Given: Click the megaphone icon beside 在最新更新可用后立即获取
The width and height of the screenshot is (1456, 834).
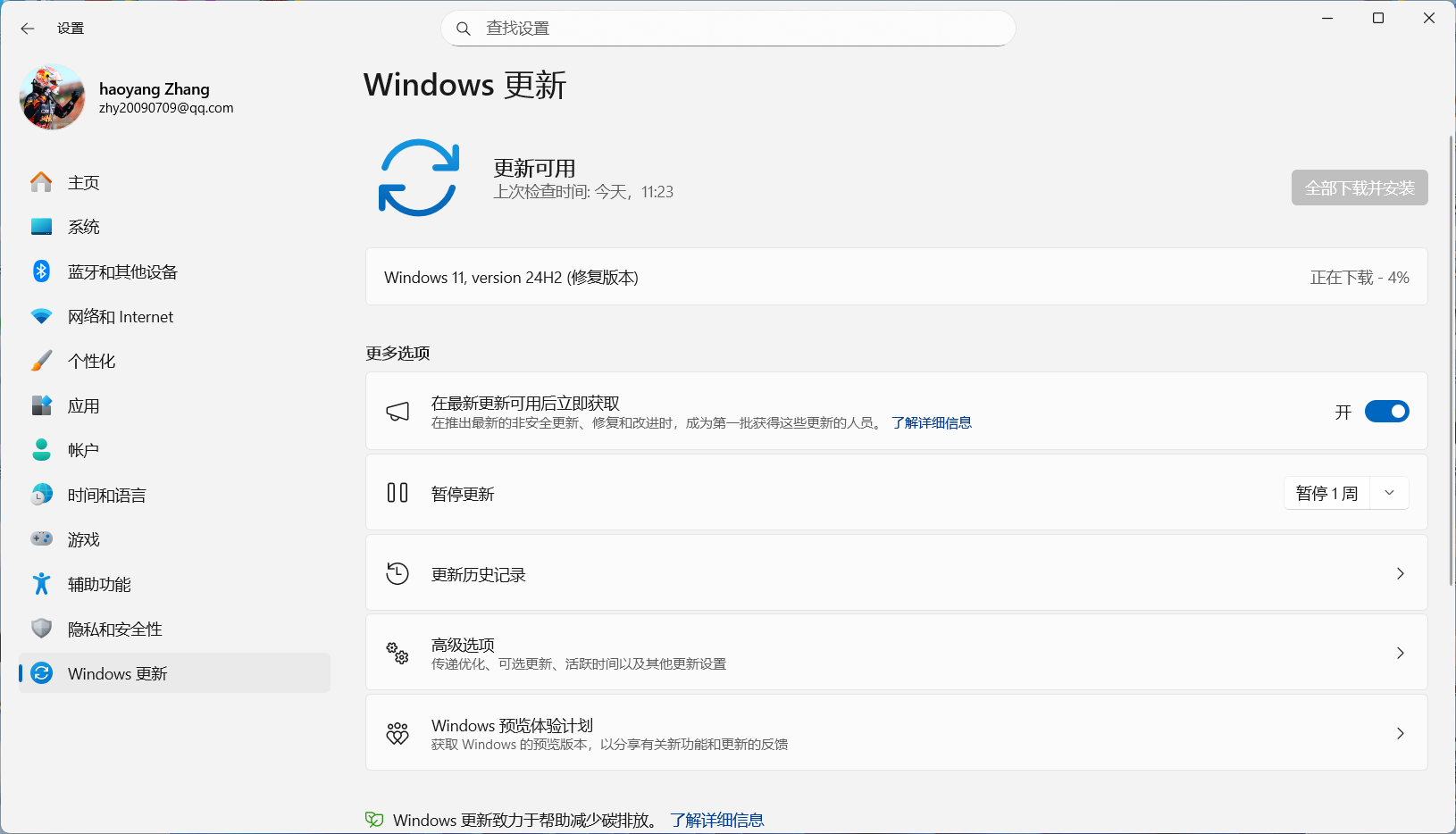Looking at the screenshot, I should coord(397,412).
